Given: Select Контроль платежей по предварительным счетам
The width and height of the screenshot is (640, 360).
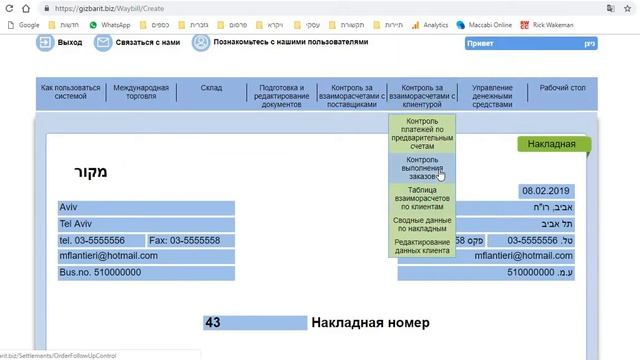Looking at the screenshot, I should (422, 133).
